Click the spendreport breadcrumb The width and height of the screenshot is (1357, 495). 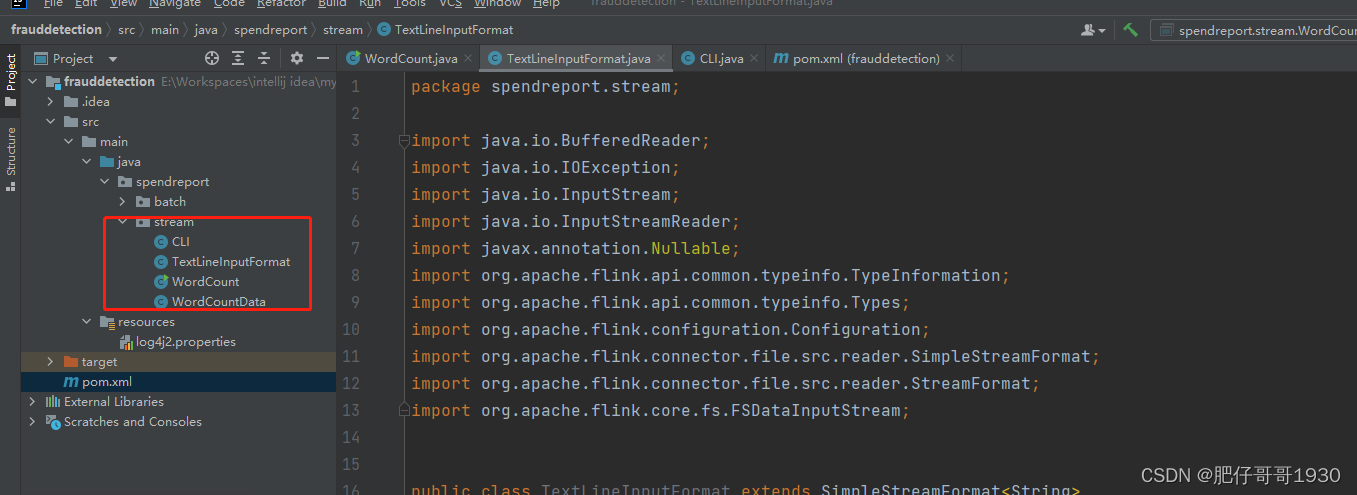tap(270, 30)
